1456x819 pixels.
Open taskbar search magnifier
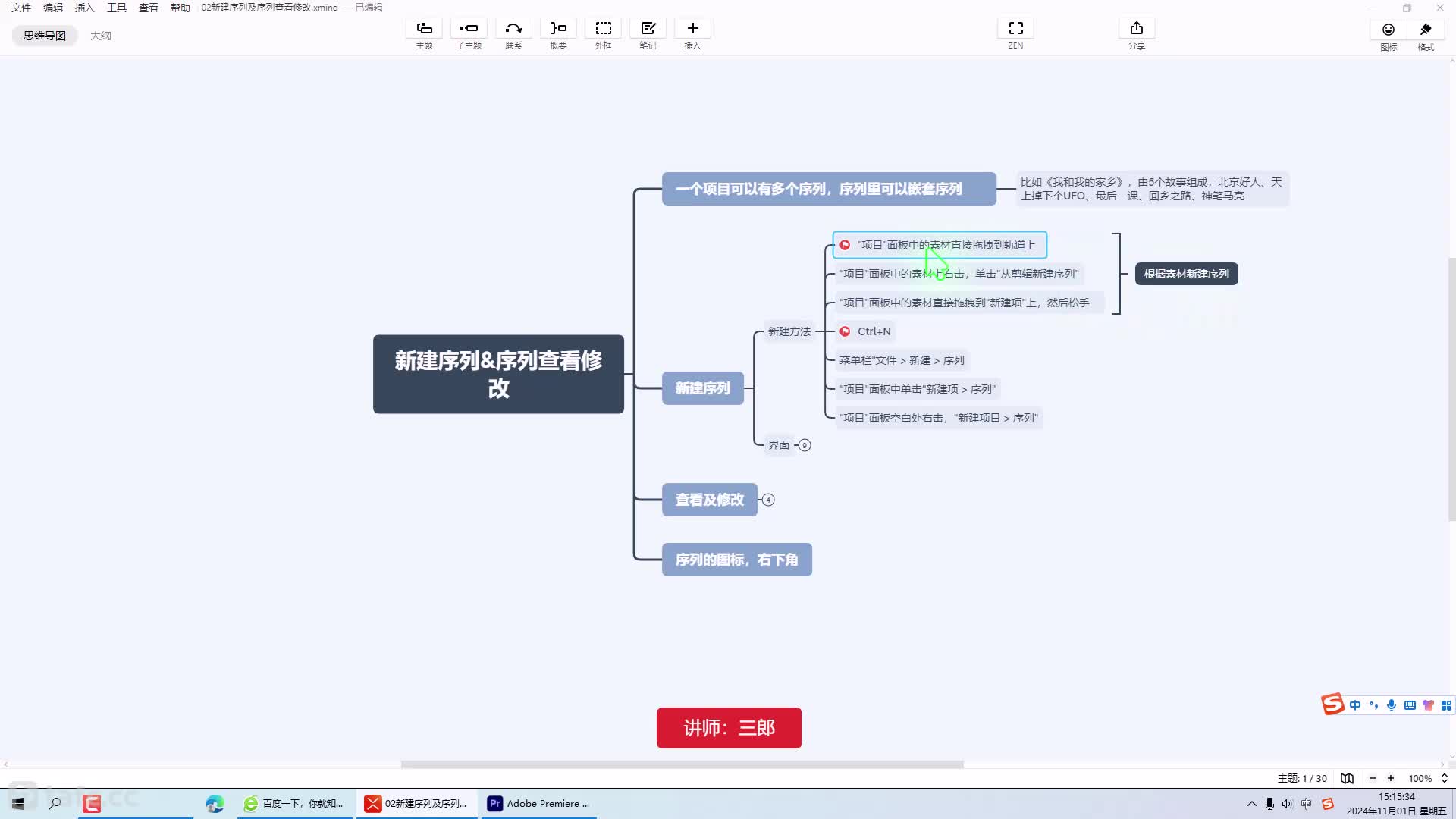click(x=55, y=803)
